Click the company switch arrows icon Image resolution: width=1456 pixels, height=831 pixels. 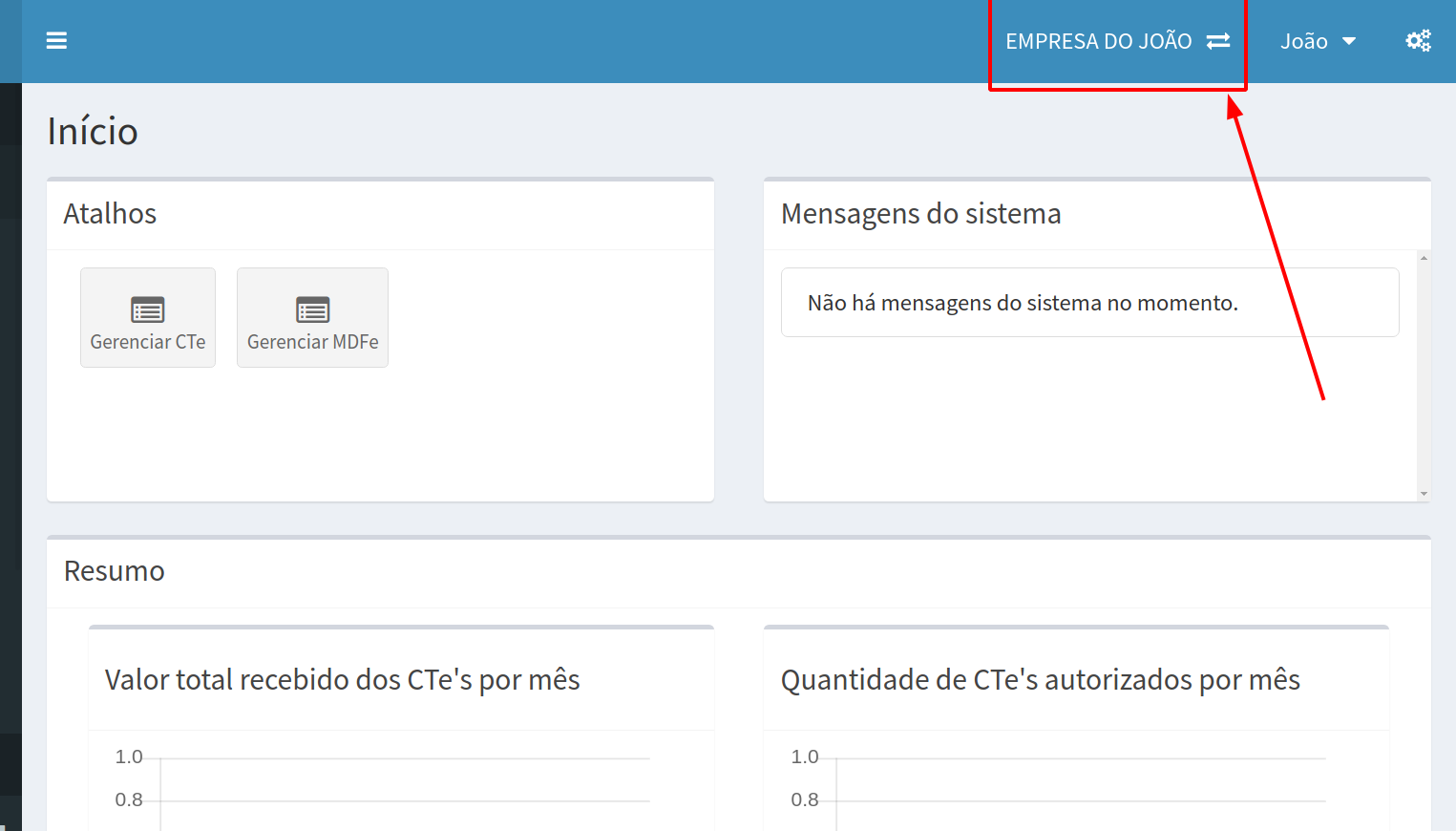pyautogui.click(x=1218, y=41)
